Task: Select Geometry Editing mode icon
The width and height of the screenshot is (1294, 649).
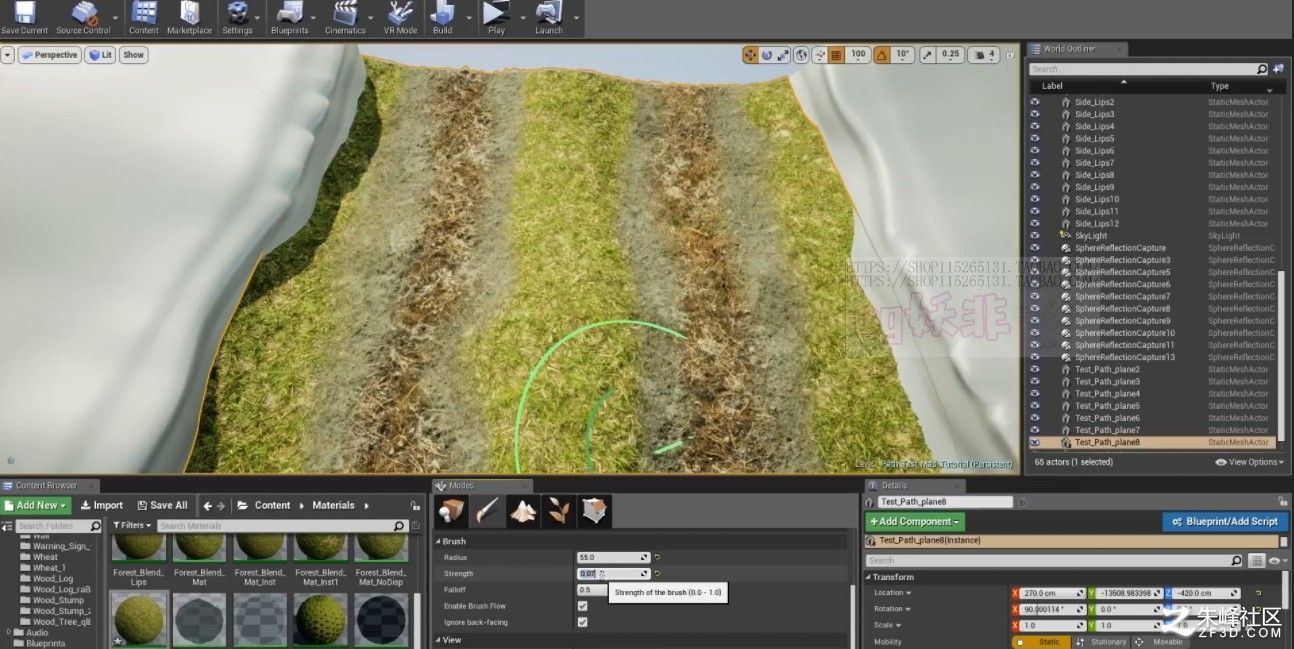Action: [594, 511]
